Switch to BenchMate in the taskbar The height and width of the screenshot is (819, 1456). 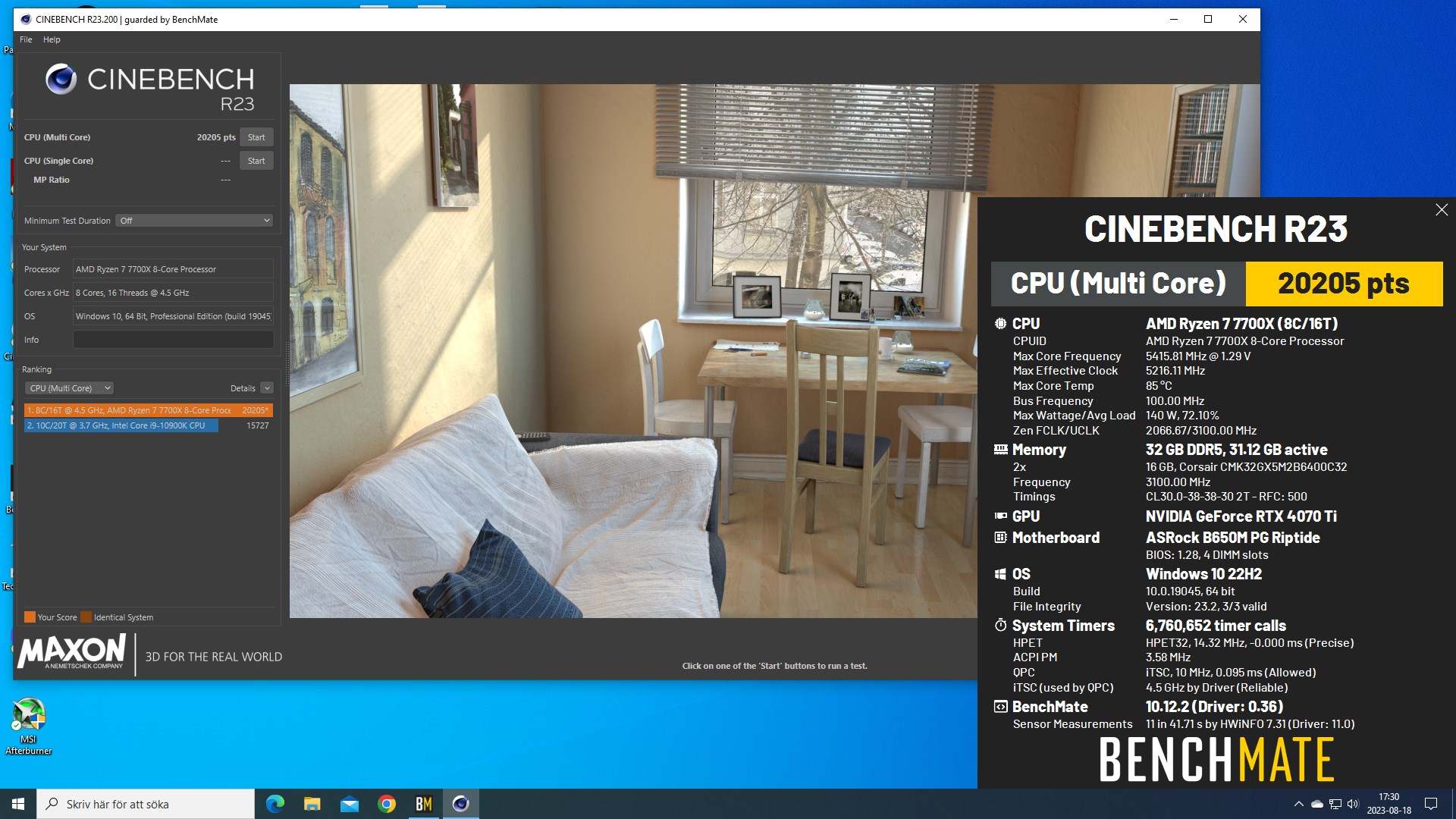[x=424, y=804]
